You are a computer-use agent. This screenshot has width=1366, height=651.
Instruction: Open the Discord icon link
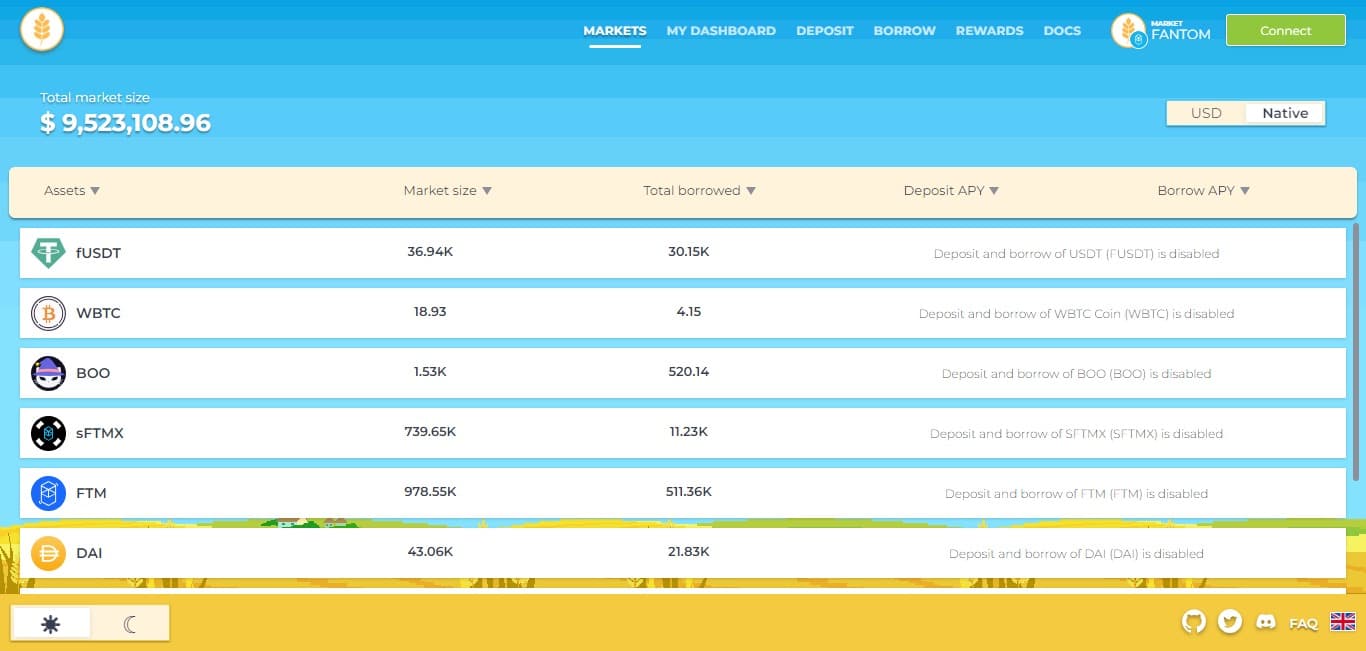[1265, 622]
